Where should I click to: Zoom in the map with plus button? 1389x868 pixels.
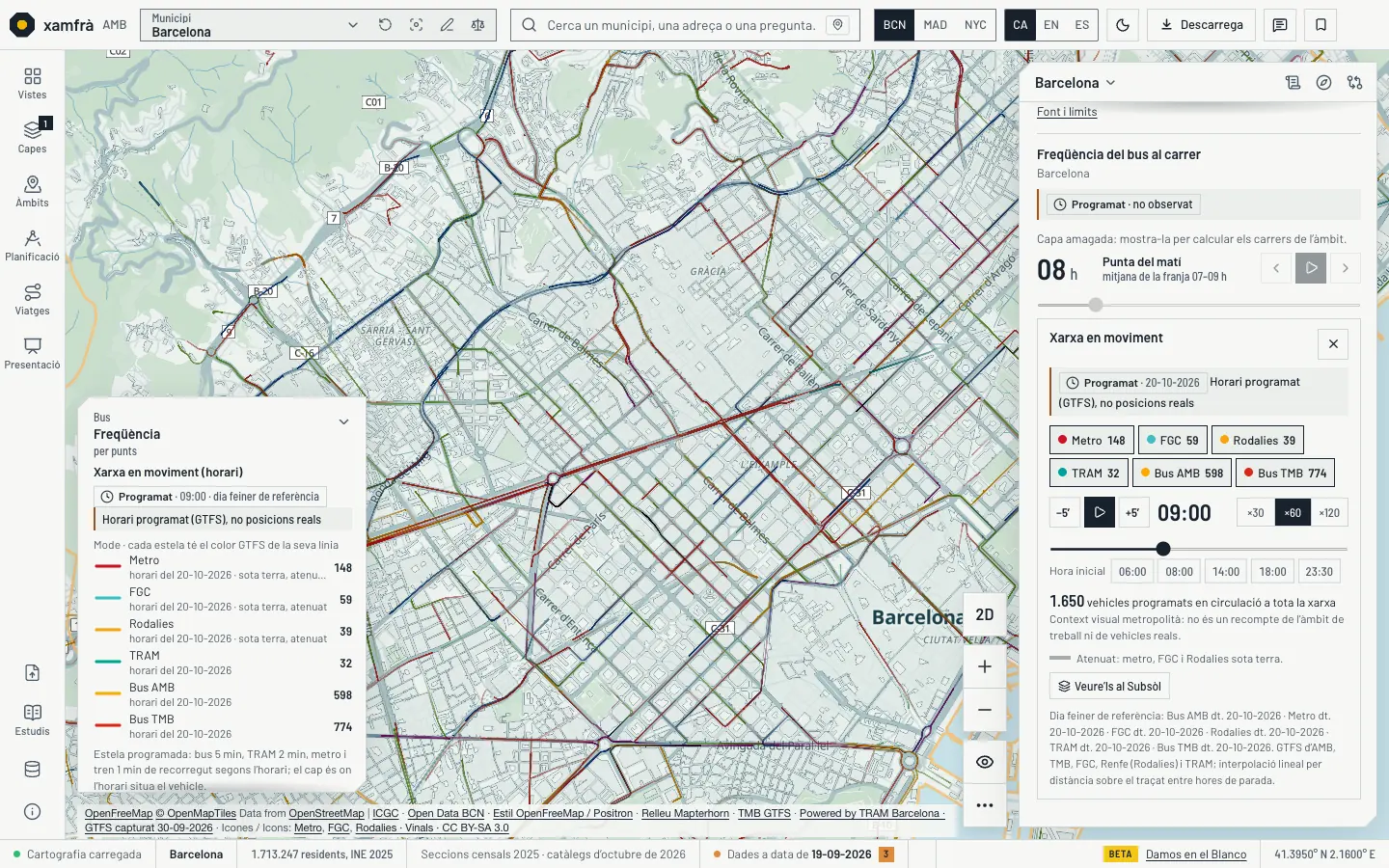(x=985, y=666)
